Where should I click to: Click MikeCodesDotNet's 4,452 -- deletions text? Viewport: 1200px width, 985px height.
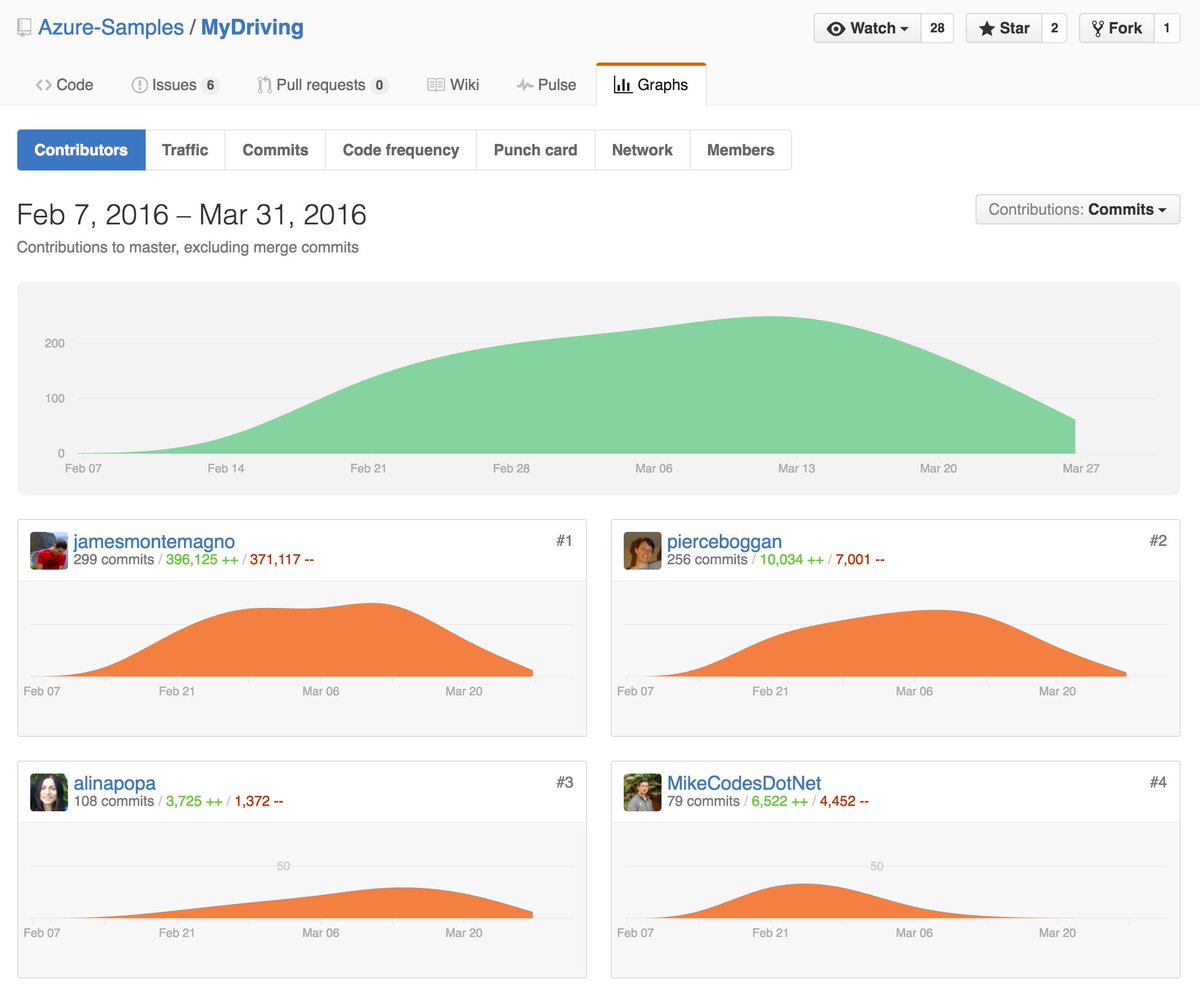(x=844, y=801)
